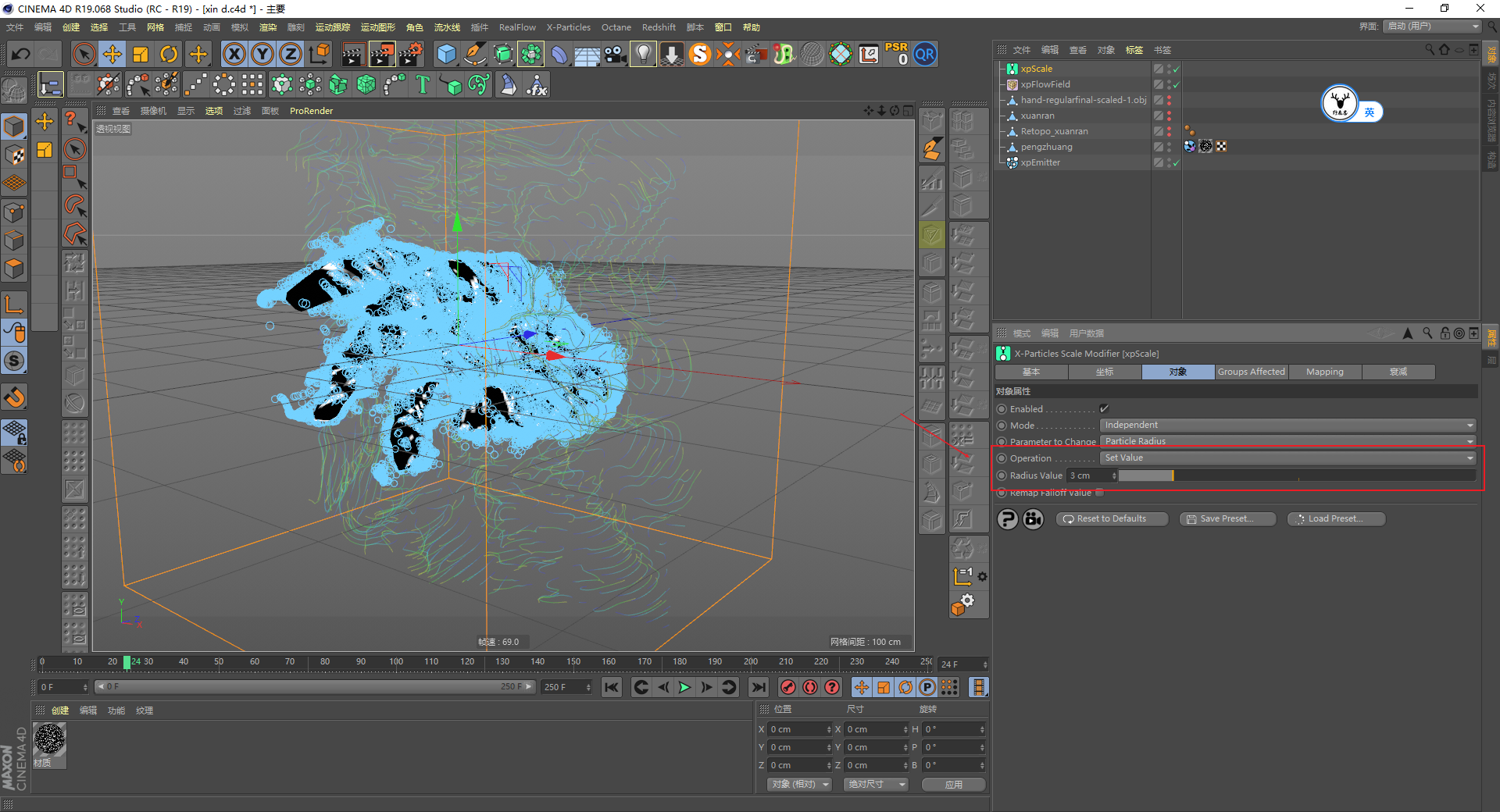Click the record active objects button
Screen dimensions: 1500x812
pyautogui.click(x=788, y=687)
